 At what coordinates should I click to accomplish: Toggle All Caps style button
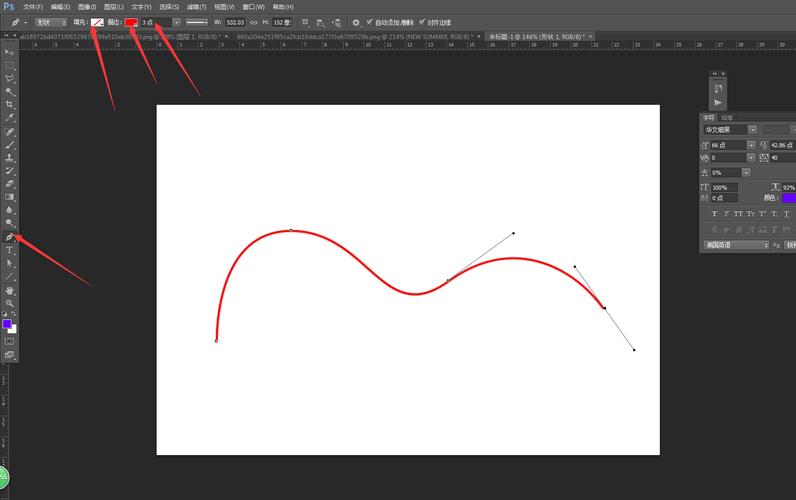pyautogui.click(x=738, y=214)
